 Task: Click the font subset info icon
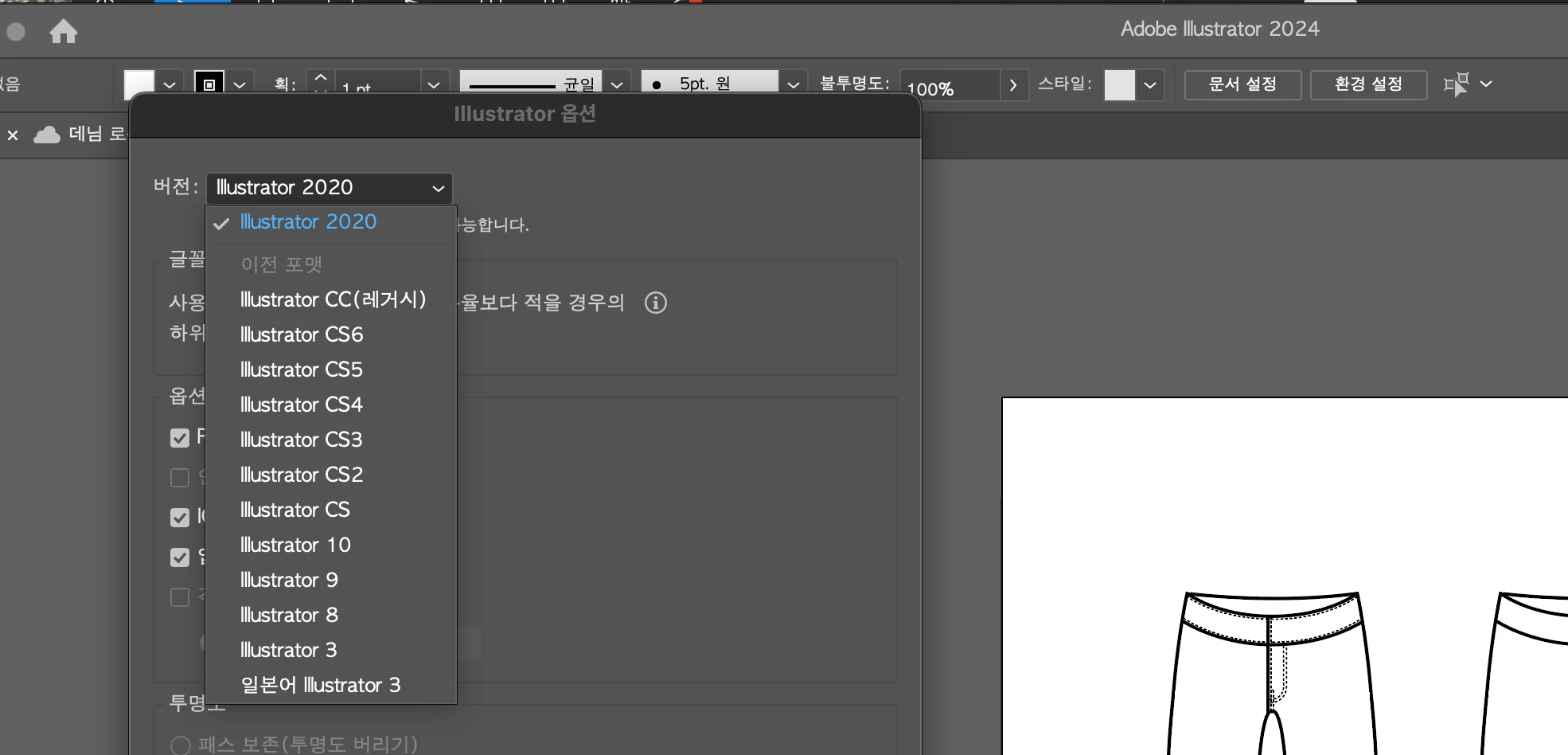pyautogui.click(x=656, y=303)
